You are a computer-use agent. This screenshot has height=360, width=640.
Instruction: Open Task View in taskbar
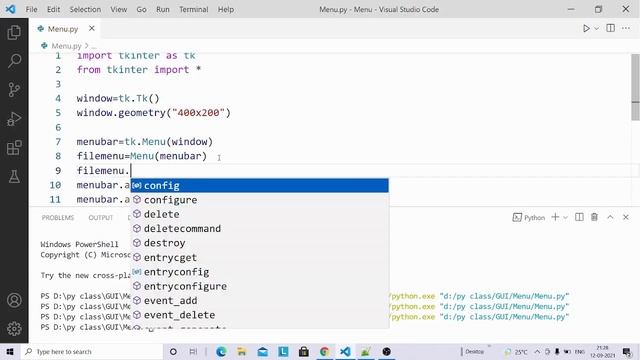pyautogui.click(x=193, y=351)
